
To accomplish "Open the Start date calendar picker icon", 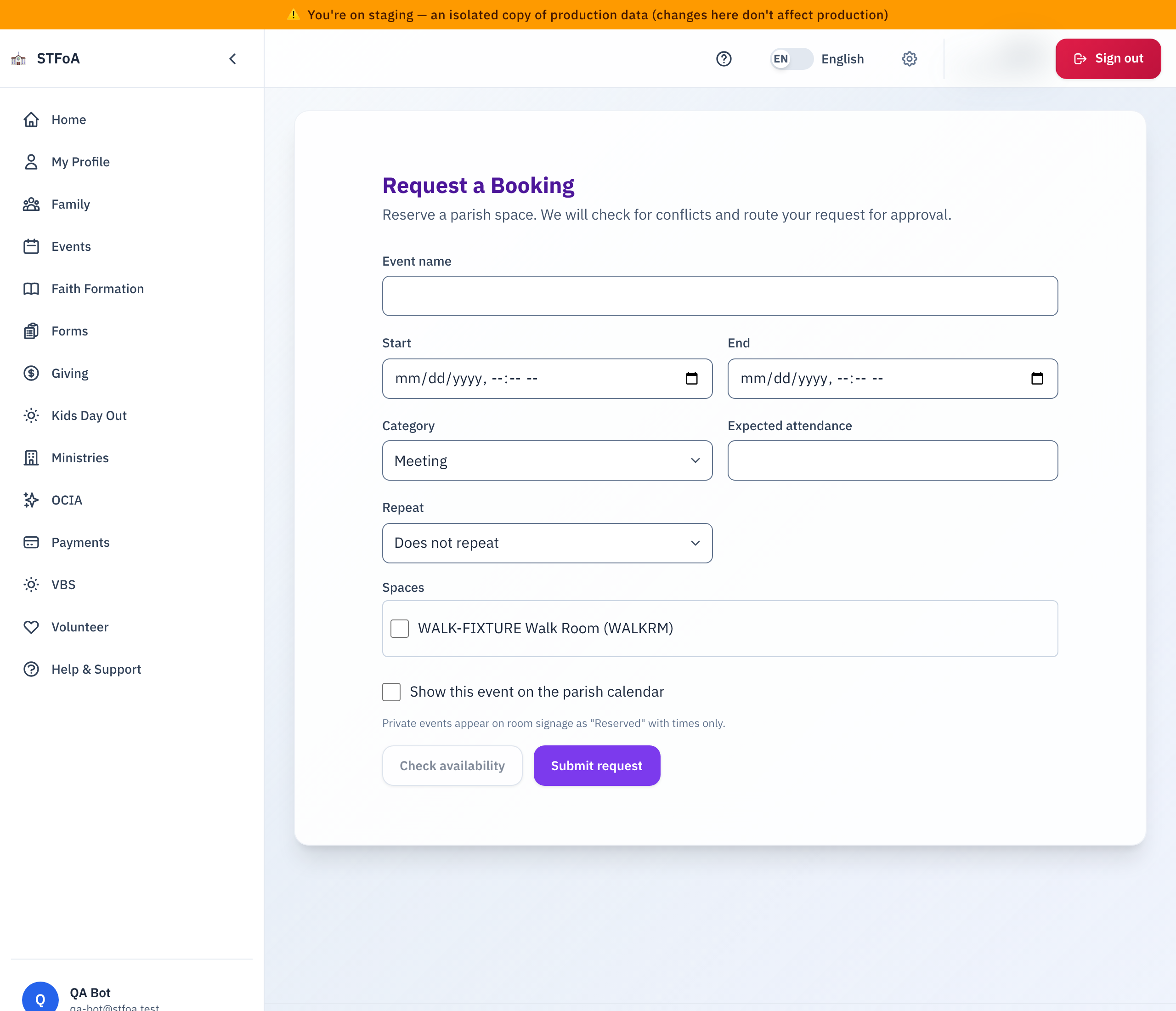I will click(691, 379).
